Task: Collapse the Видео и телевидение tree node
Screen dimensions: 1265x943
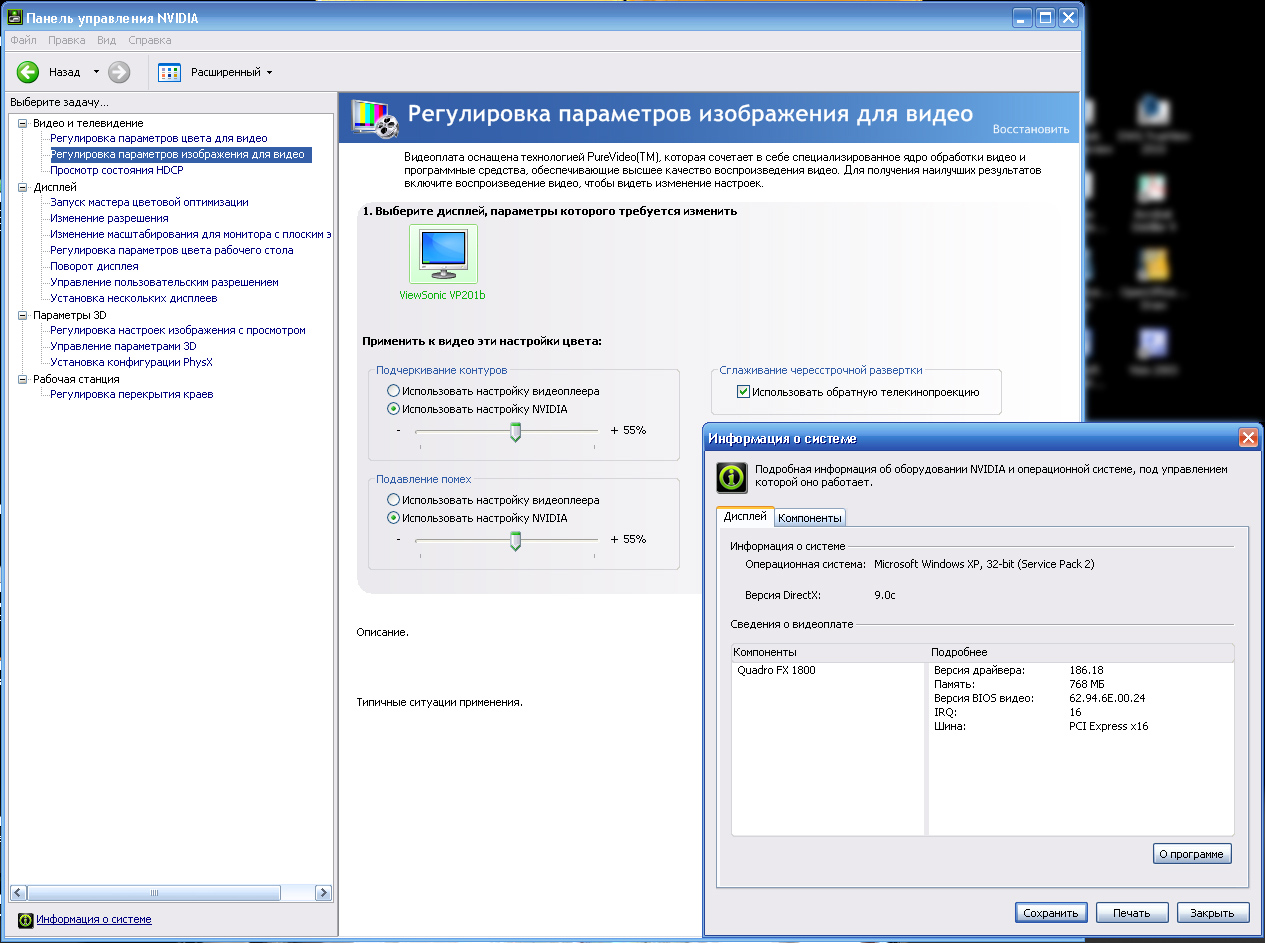Action: [23, 123]
